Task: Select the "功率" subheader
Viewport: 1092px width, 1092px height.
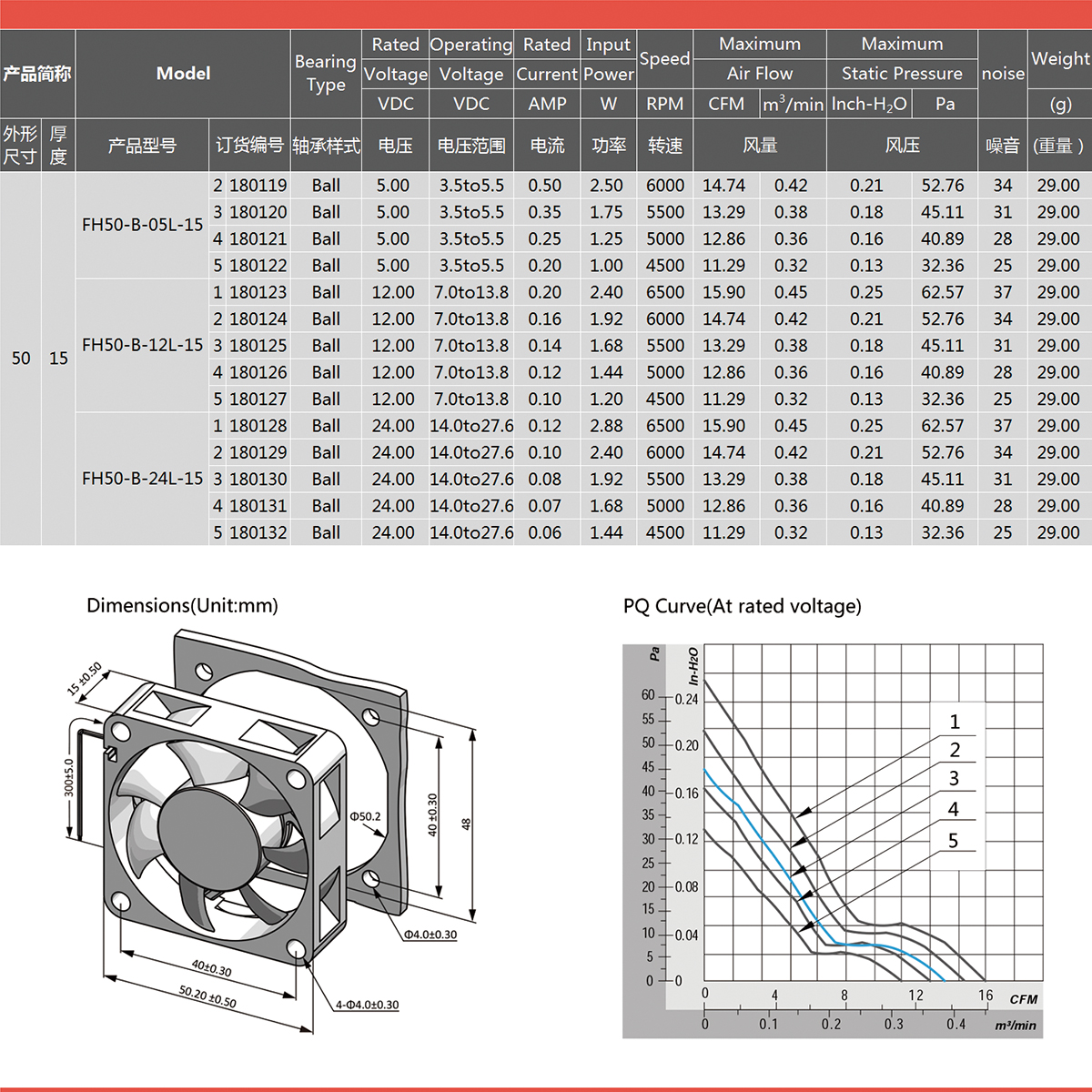Action: [608, 146]
